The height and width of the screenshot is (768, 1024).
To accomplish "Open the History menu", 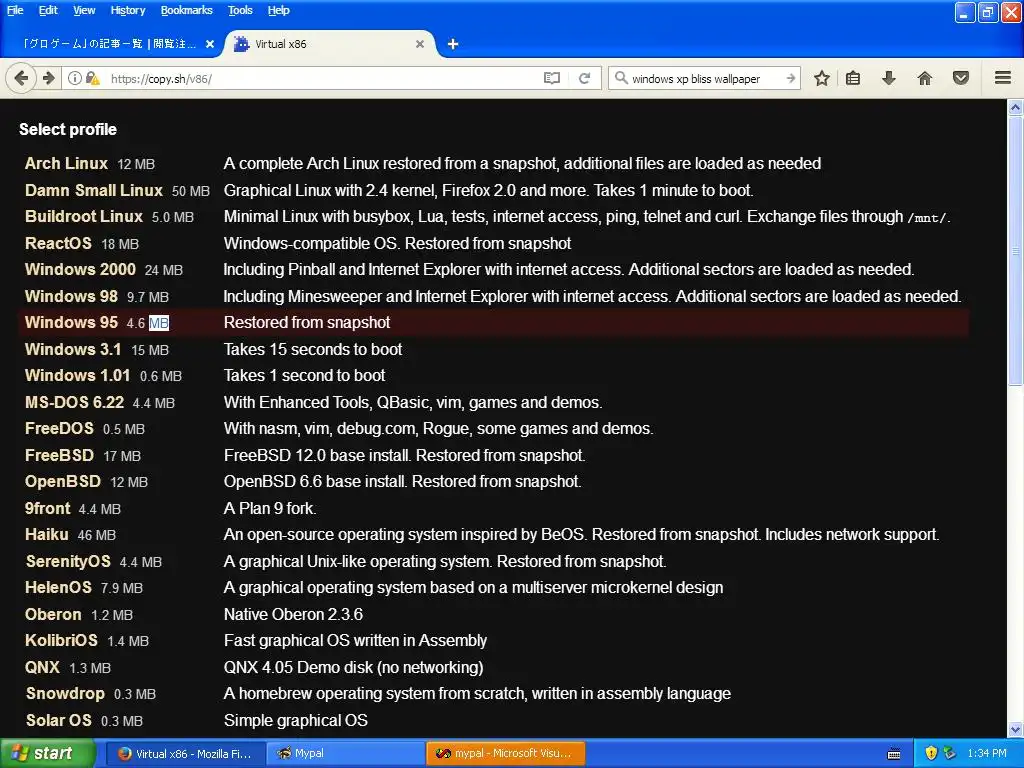I will point(127,10).
